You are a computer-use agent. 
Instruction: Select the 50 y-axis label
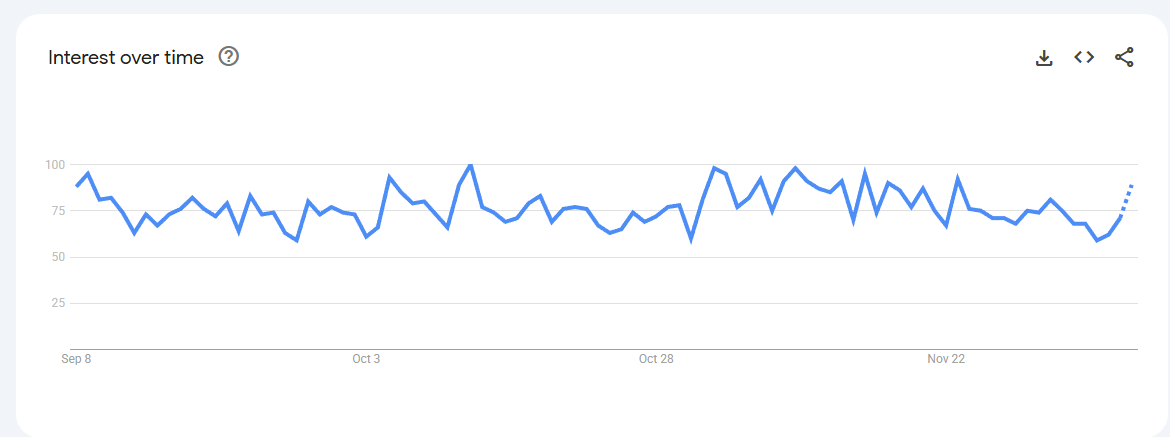tap(56, 257)
